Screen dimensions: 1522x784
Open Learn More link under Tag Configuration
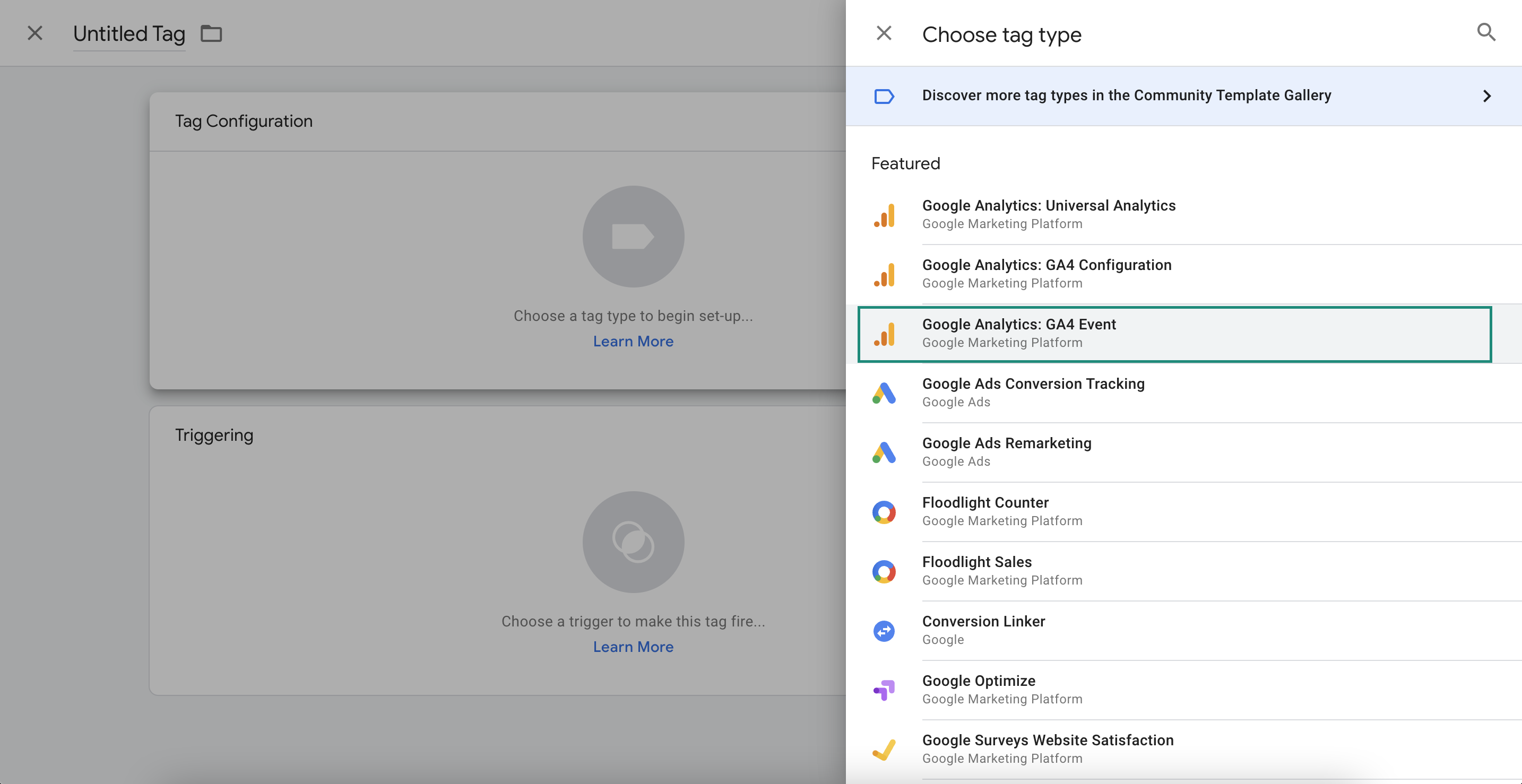click(634, 342)
